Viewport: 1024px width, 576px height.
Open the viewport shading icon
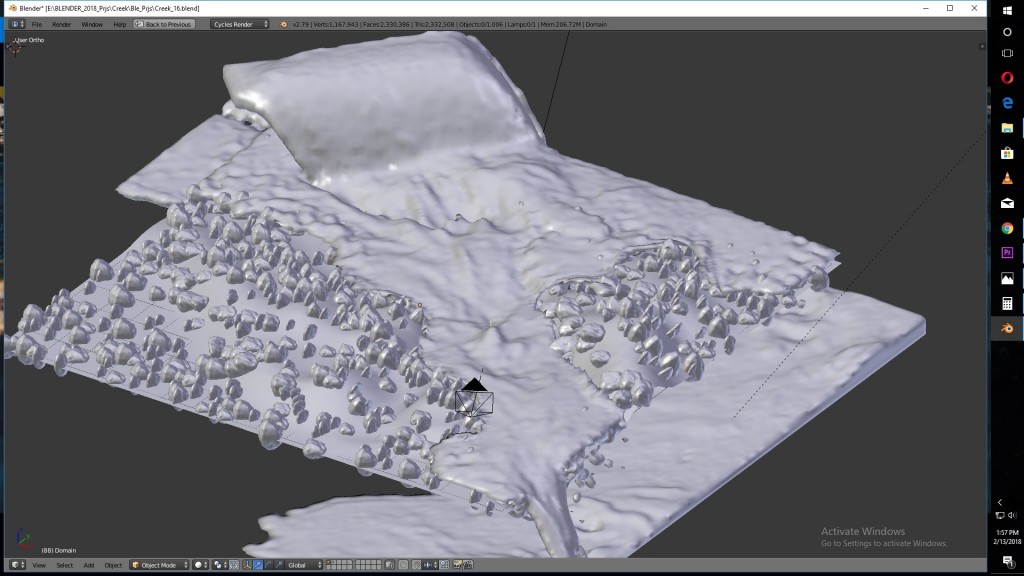click(198, 565)
